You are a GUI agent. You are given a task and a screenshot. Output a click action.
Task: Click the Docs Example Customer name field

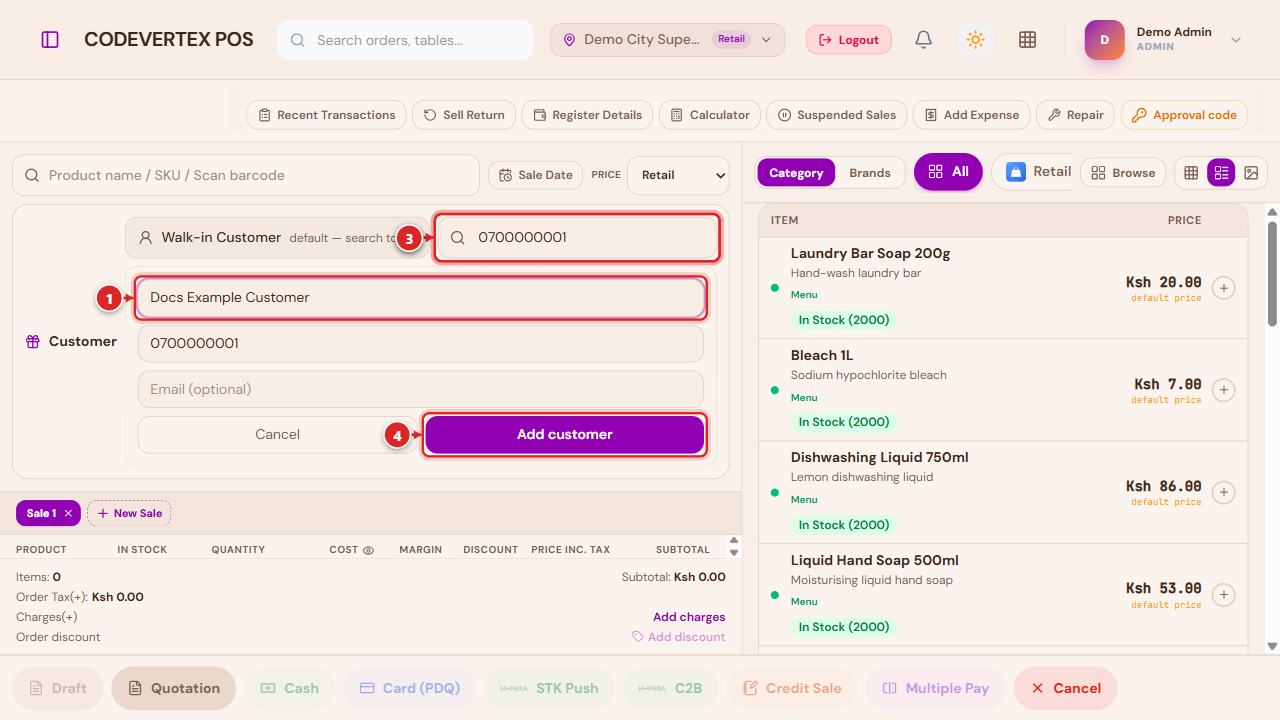[x=421, y=298]
